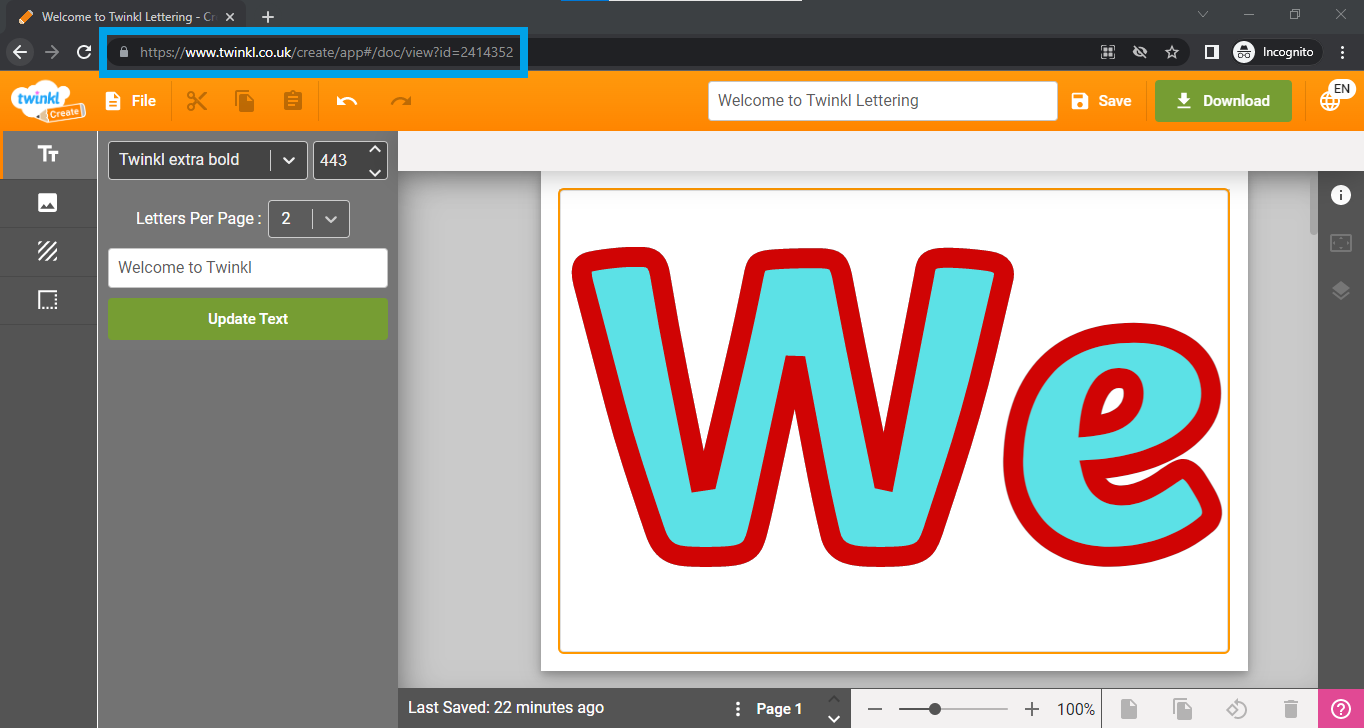Increase font size with up stepper arrow

[x=375, y=150]
